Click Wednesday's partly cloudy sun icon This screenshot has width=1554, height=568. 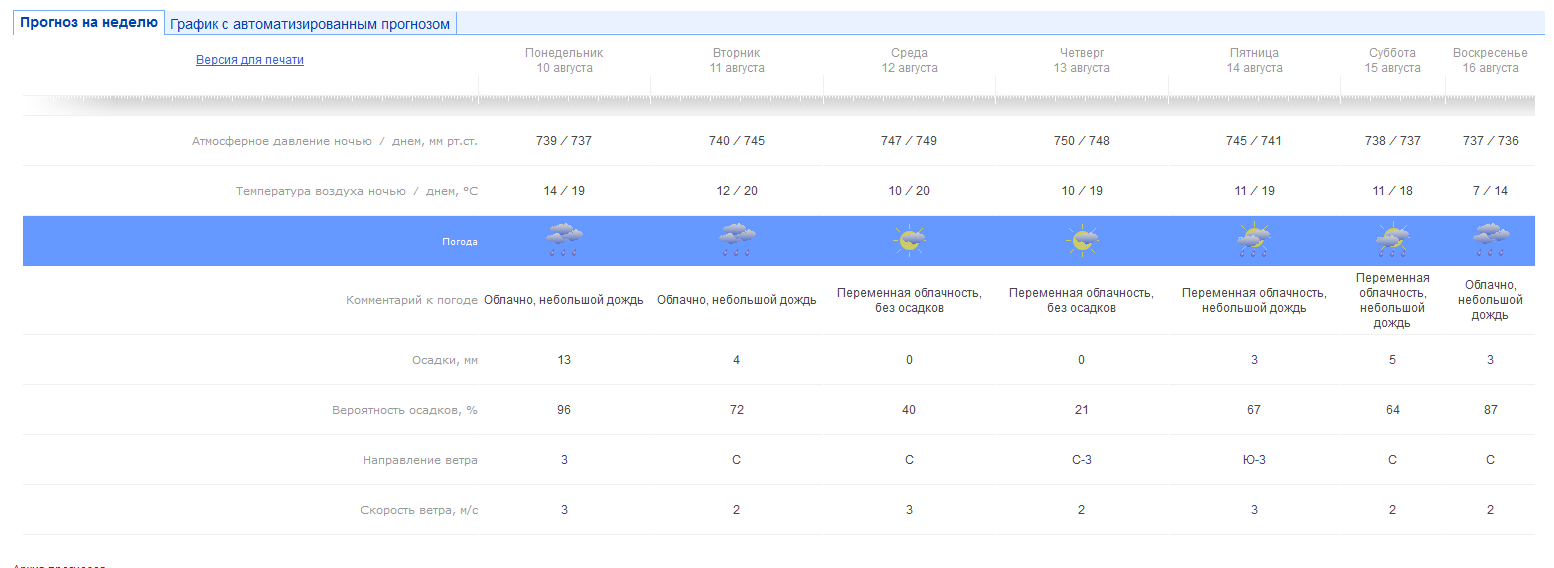click(909, 241)
